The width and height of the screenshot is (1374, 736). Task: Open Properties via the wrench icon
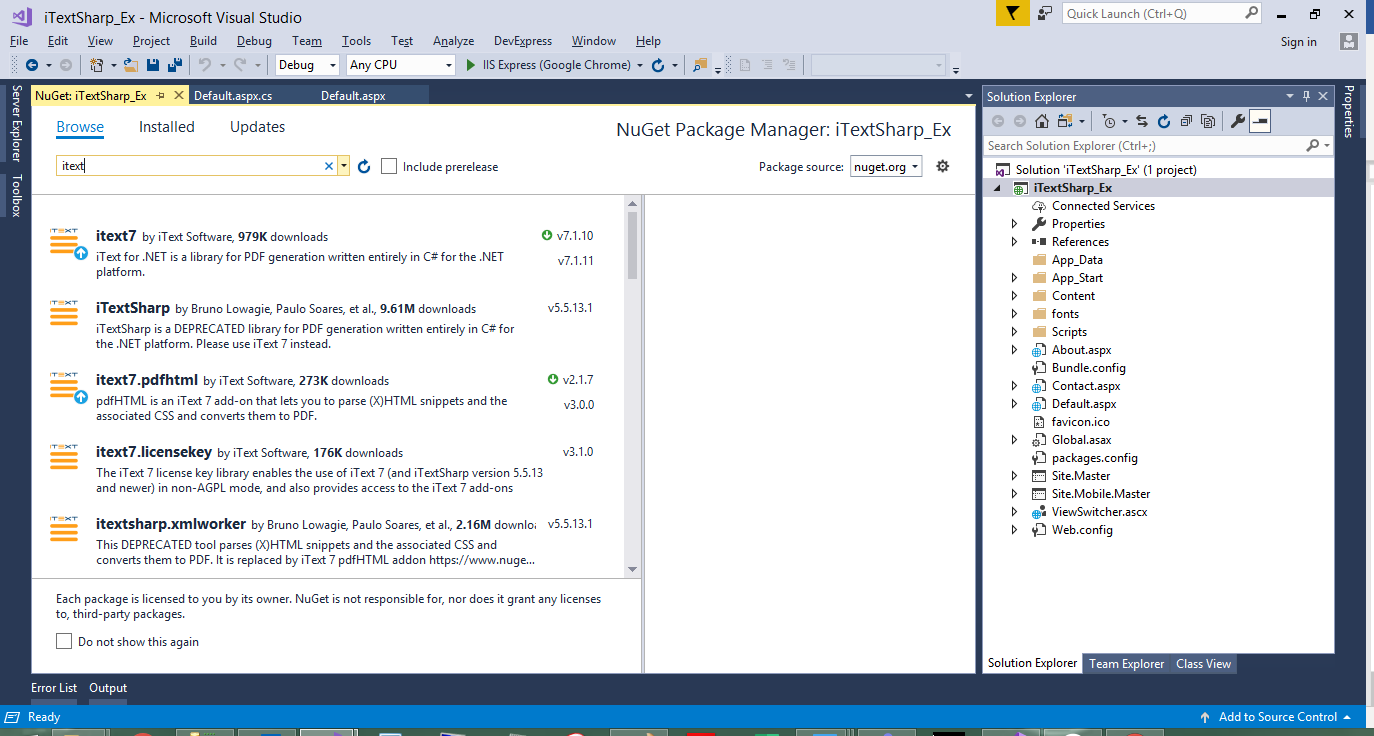1237,121
